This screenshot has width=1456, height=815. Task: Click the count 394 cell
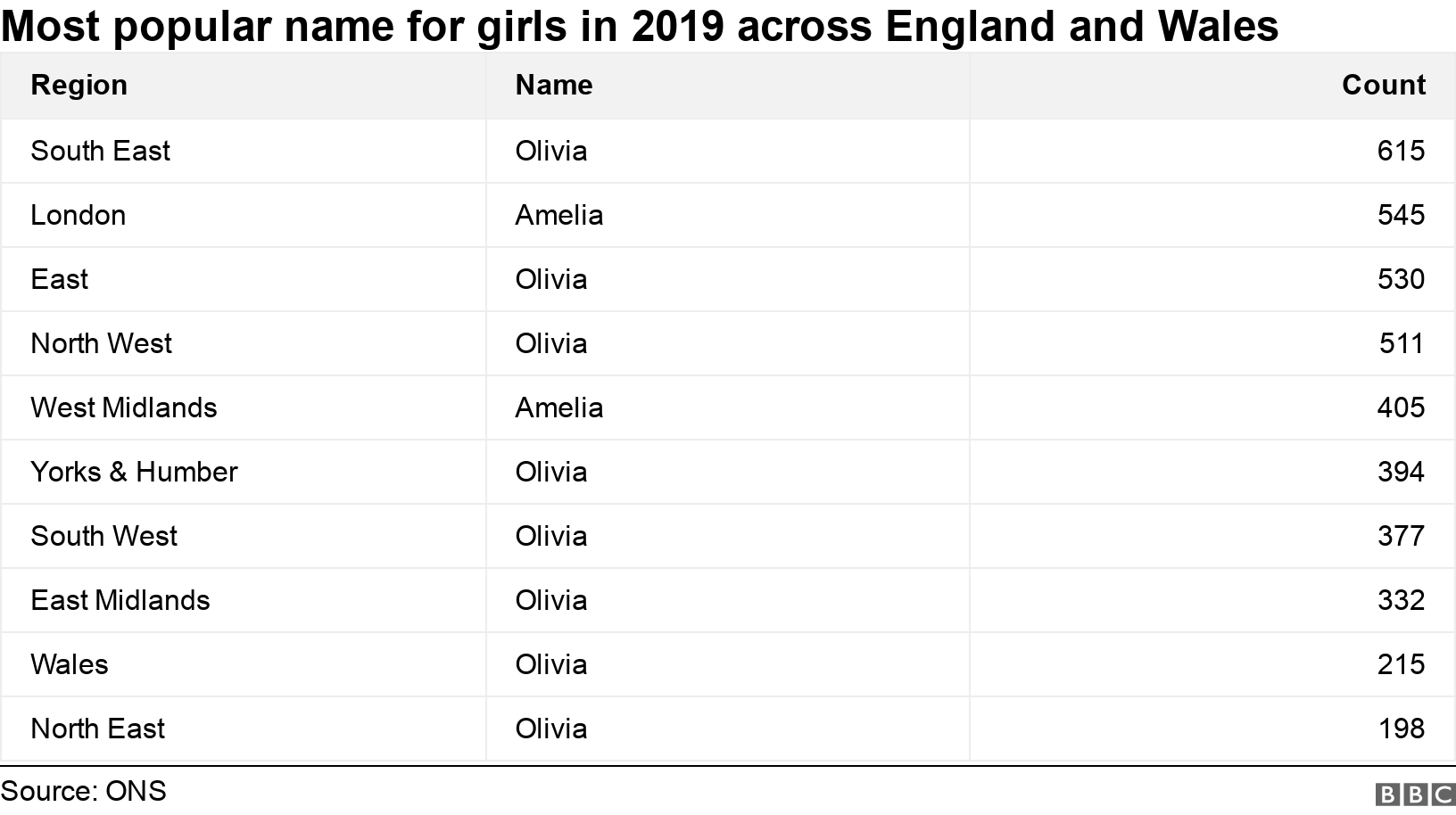click(1401, 472)
